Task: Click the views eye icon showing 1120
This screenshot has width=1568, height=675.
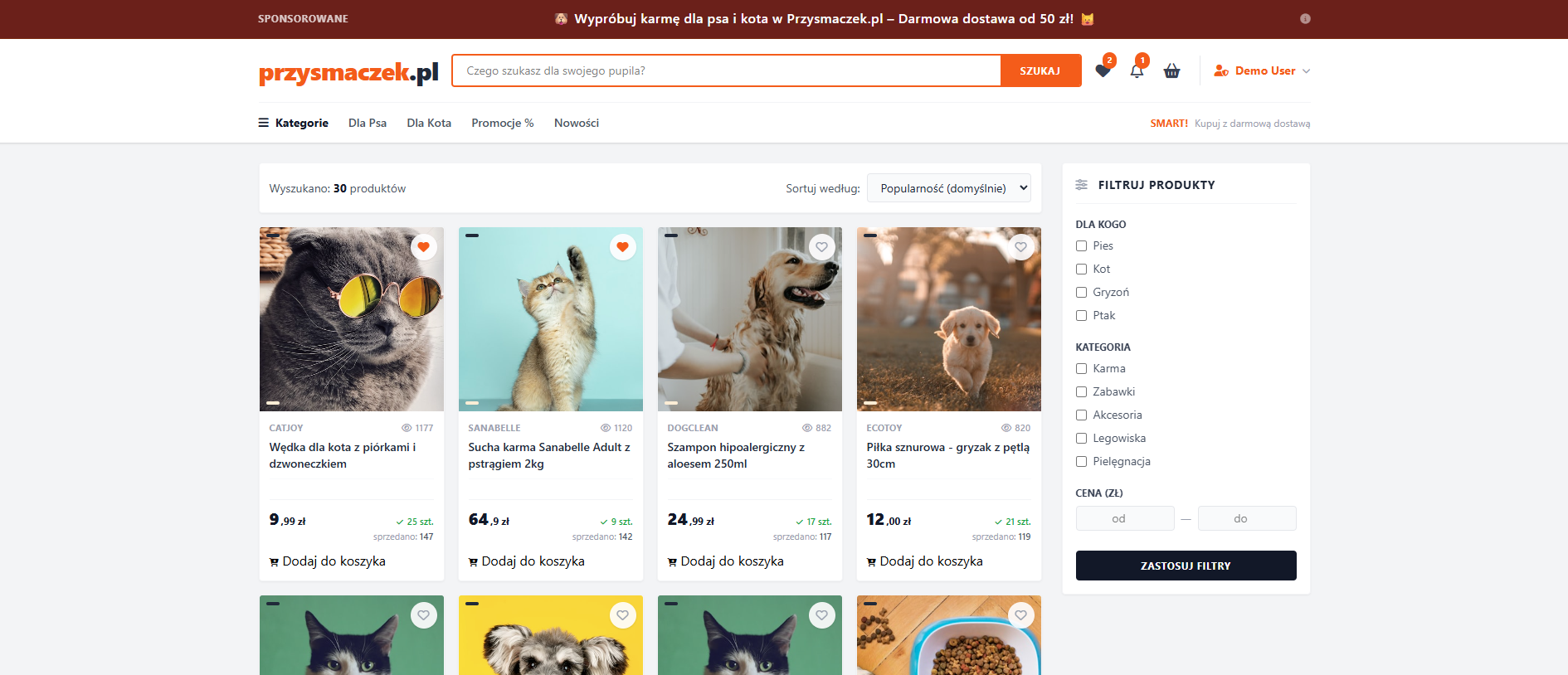Action: (606, 428)
